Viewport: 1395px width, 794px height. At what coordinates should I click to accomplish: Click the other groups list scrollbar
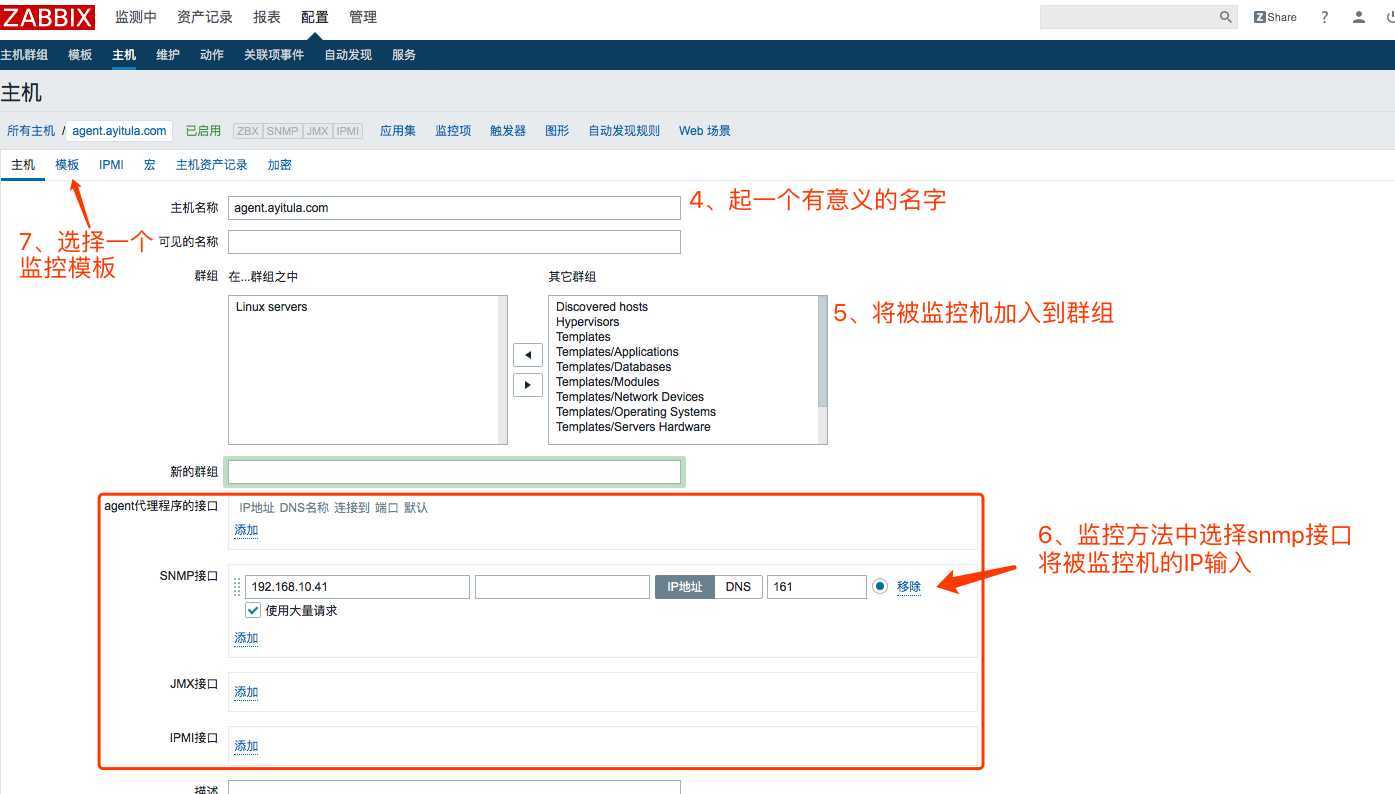822,351
